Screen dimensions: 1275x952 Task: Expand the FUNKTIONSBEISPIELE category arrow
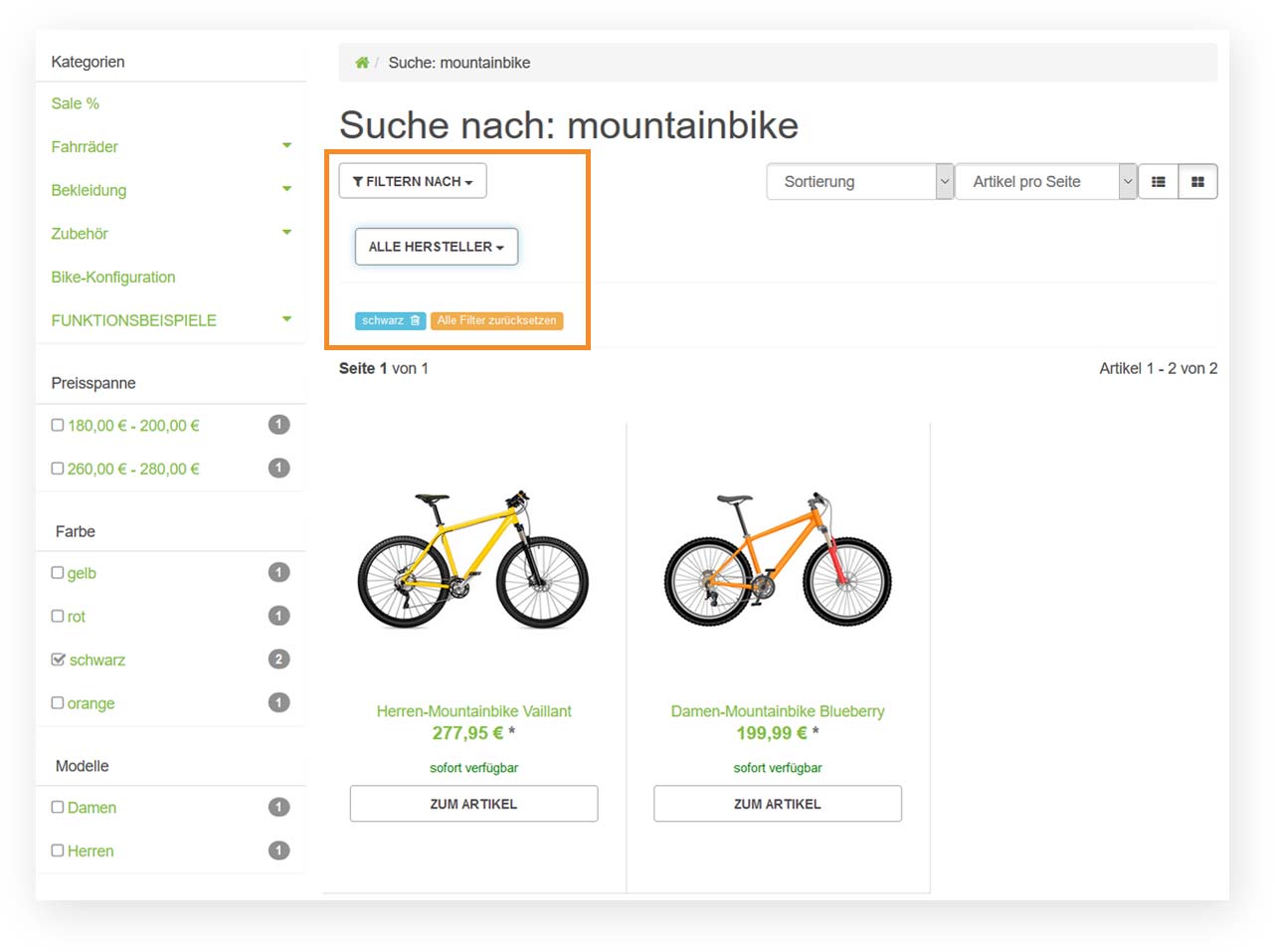coord(286,319)
